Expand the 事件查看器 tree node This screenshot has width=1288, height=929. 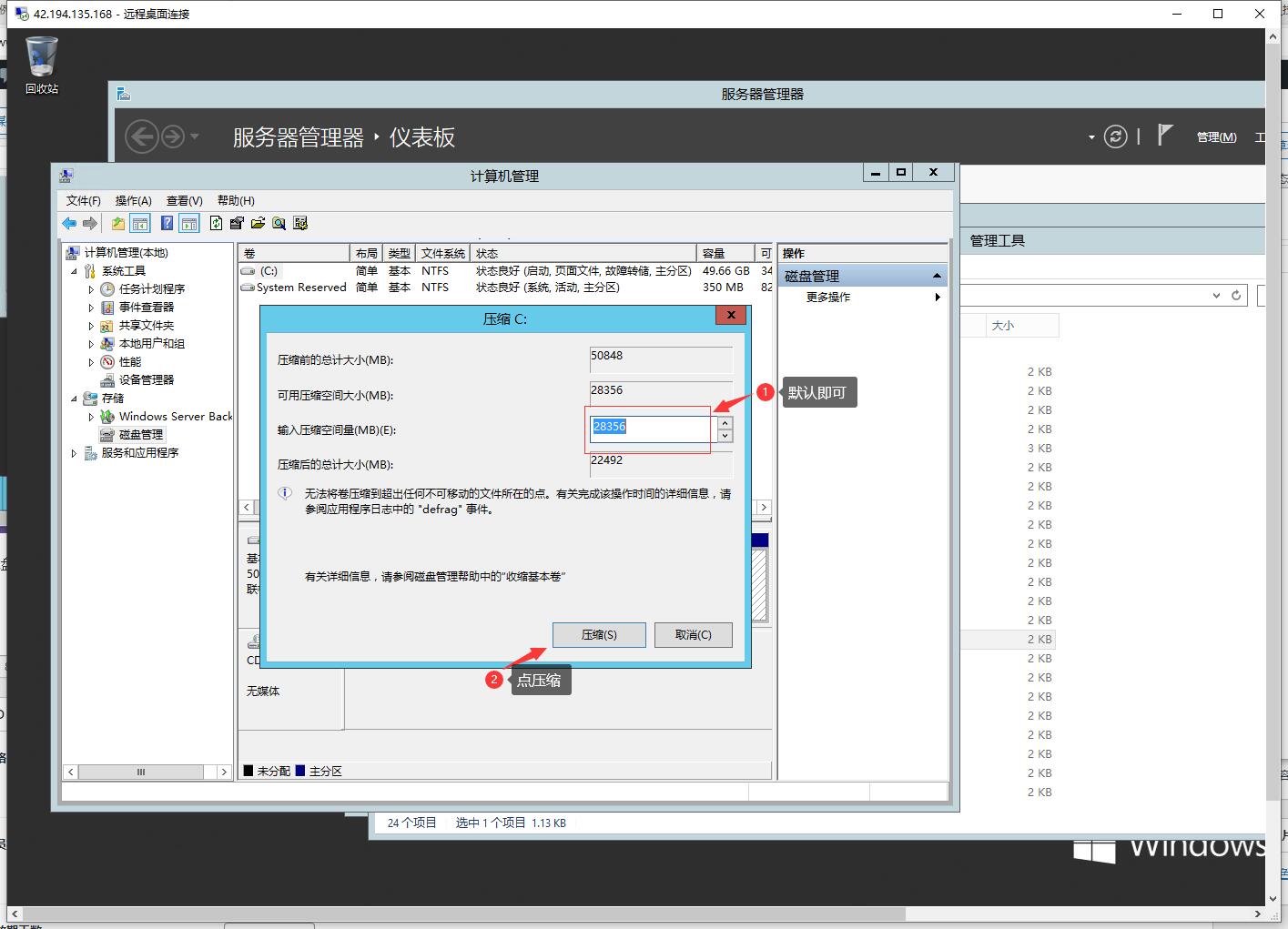(91, 307)
